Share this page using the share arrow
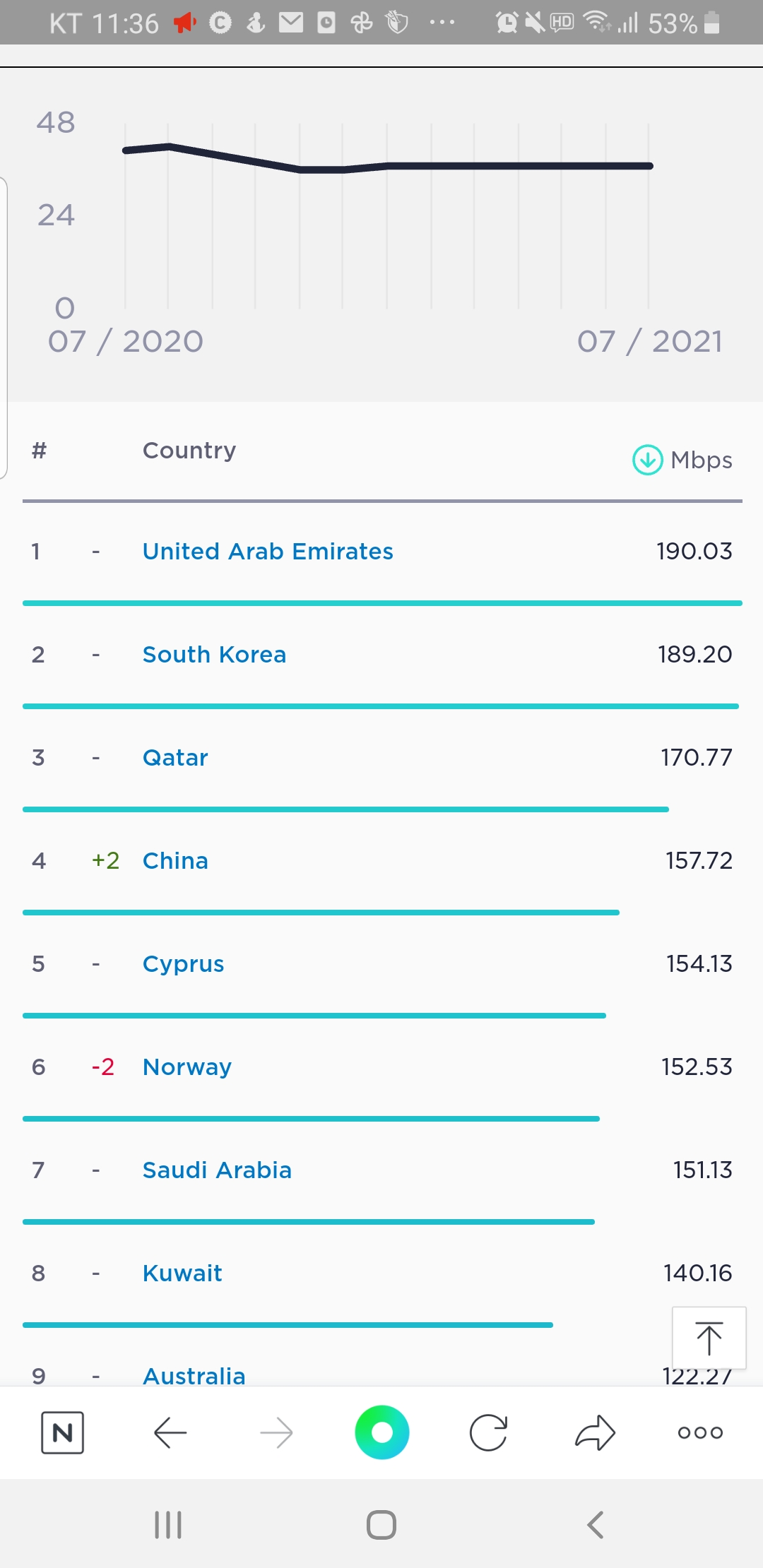The height and width of the screenshot is (1568, 763). click(x=595, y=1432)
